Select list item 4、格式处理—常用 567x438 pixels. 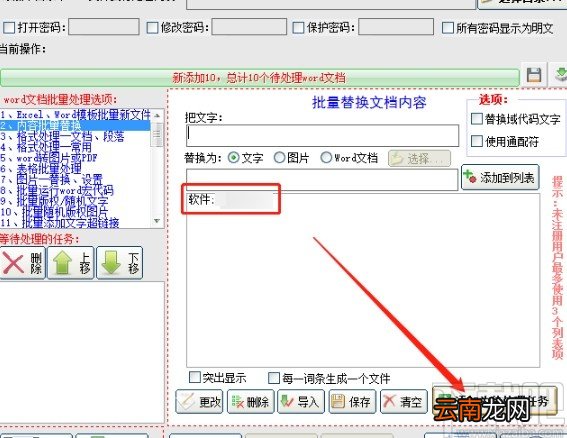[75, 147]
